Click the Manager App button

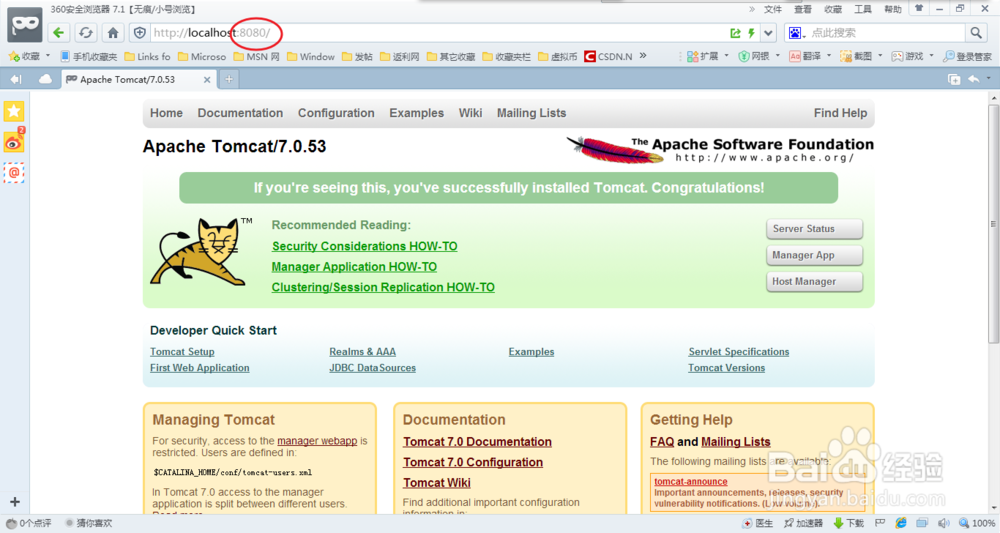coord(814,255)
